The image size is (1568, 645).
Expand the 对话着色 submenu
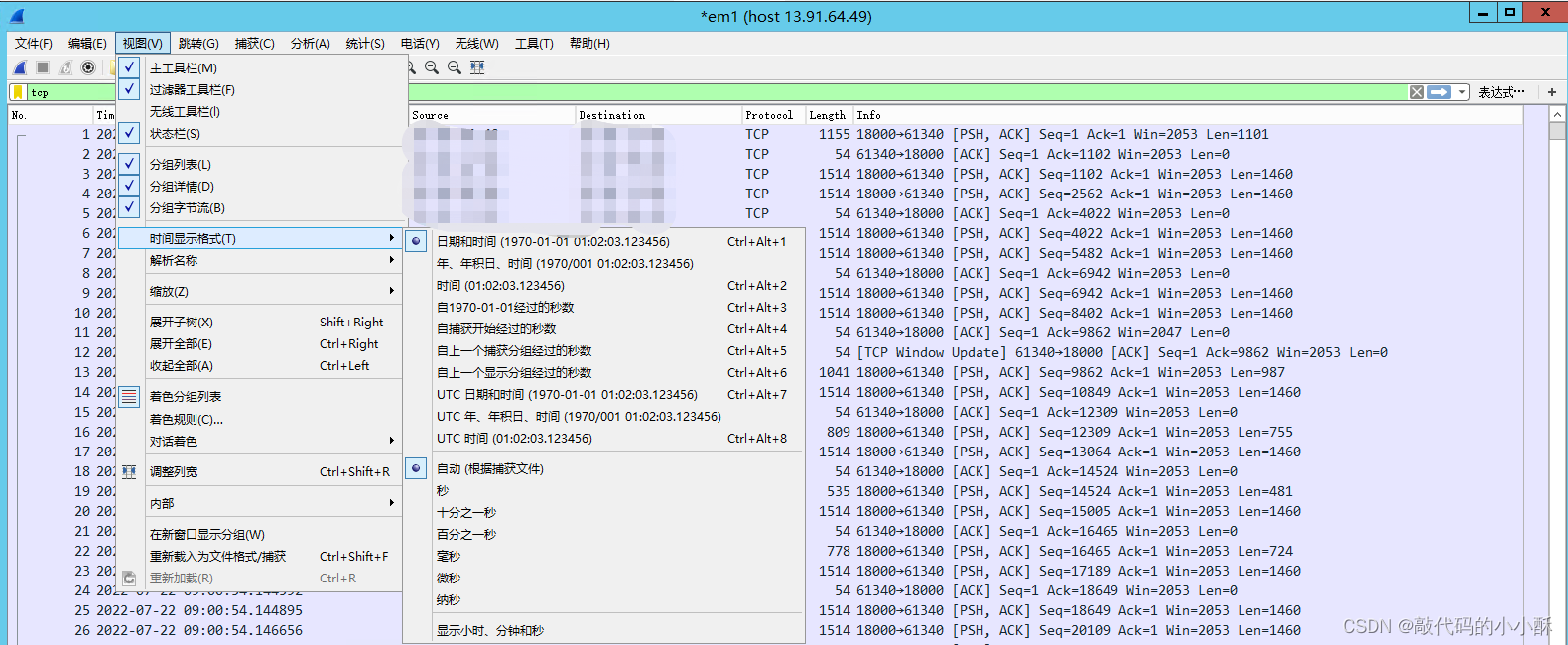259,442
